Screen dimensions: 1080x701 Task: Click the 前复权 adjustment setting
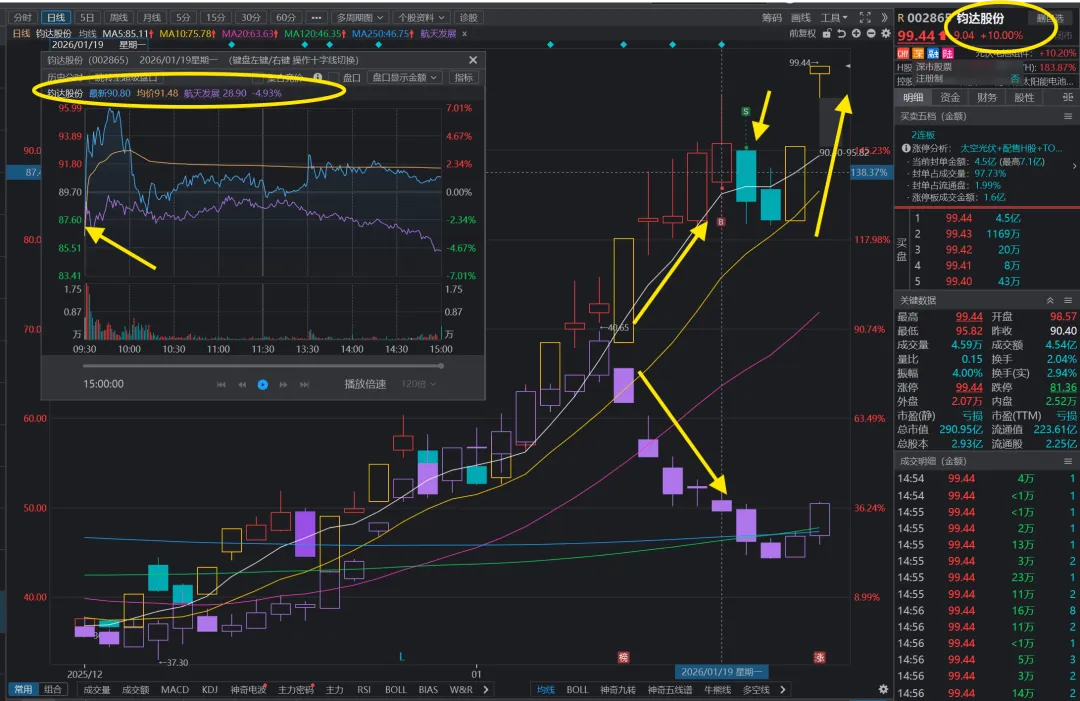pyautogui.click(x=802, y=33)
